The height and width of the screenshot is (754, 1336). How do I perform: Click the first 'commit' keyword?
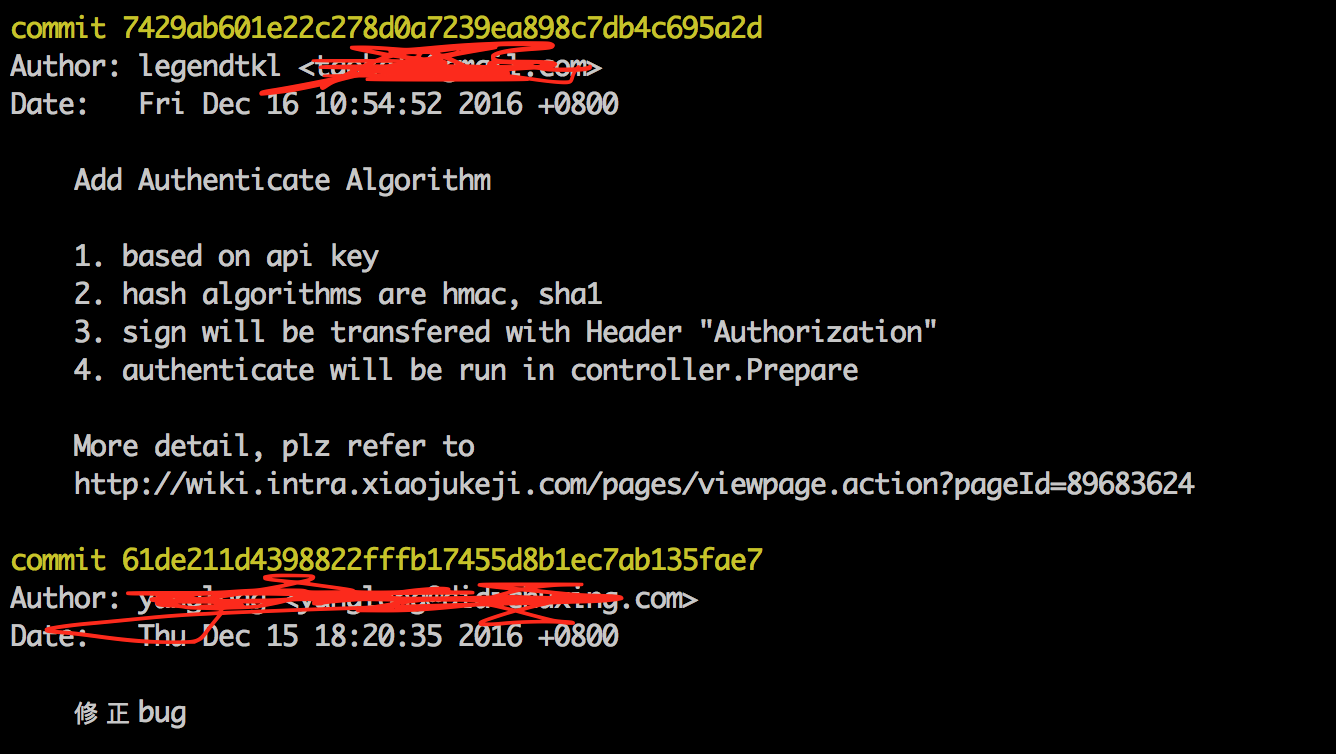pos(58,28)
